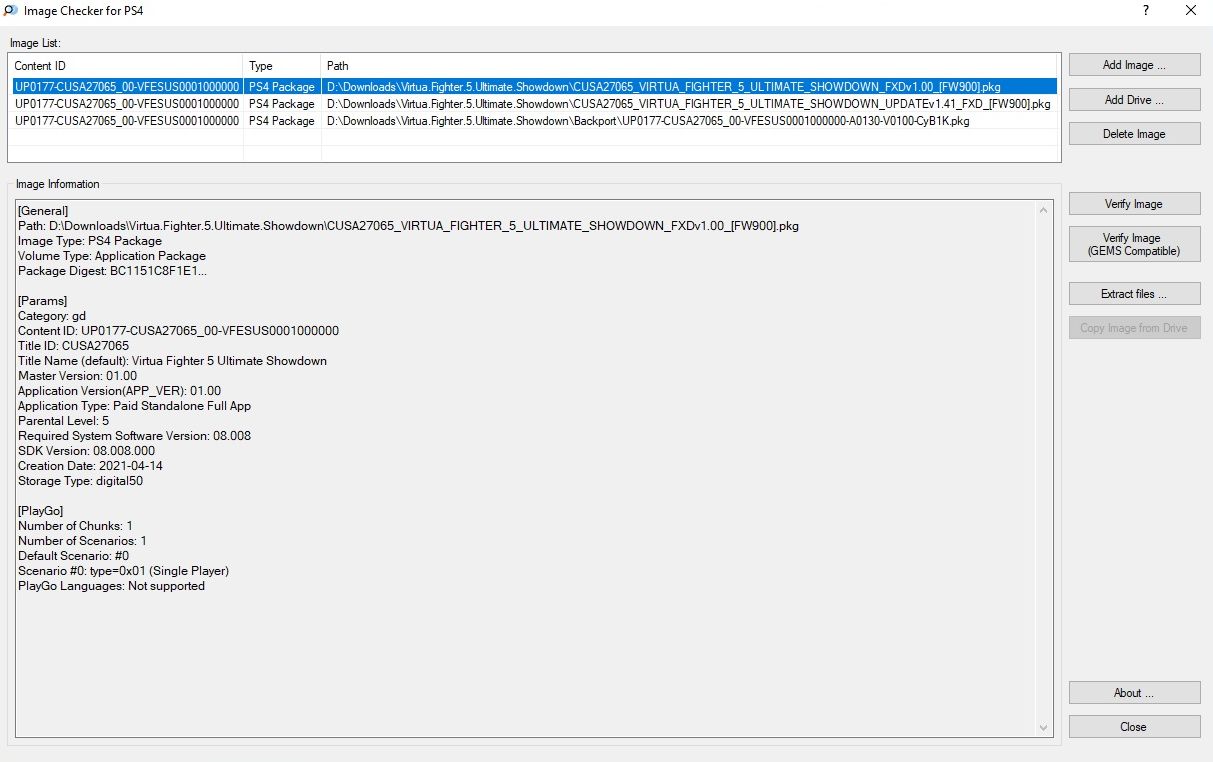Click the Application Type line
This screenshot has height=762, width=1213.
(135, 406)
